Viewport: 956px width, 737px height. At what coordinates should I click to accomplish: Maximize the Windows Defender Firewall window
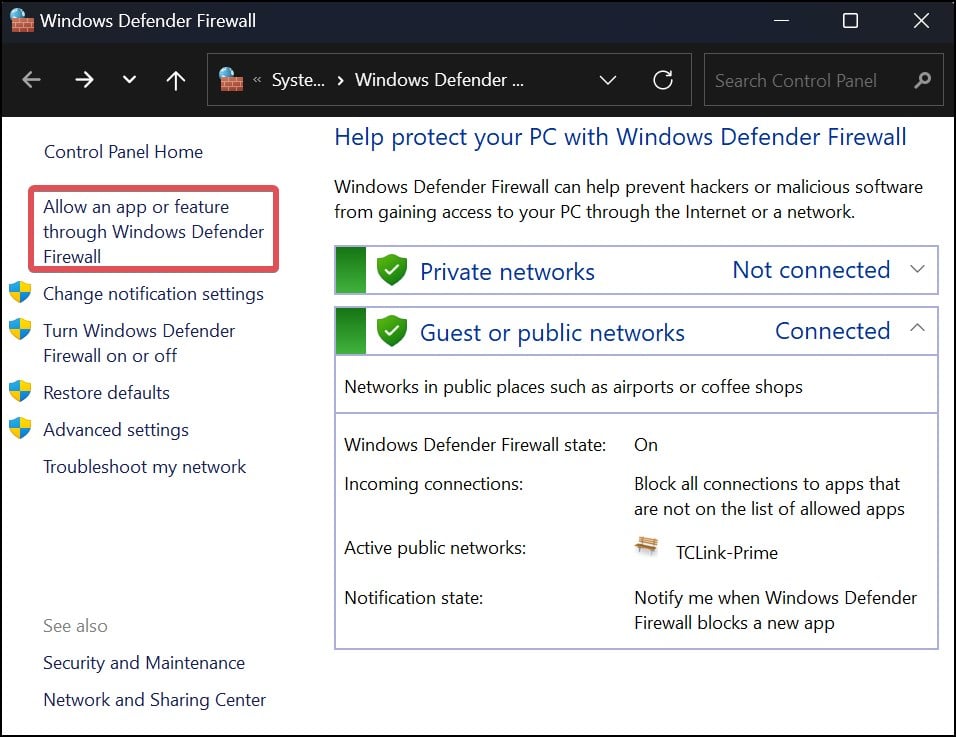pos(850,21)
